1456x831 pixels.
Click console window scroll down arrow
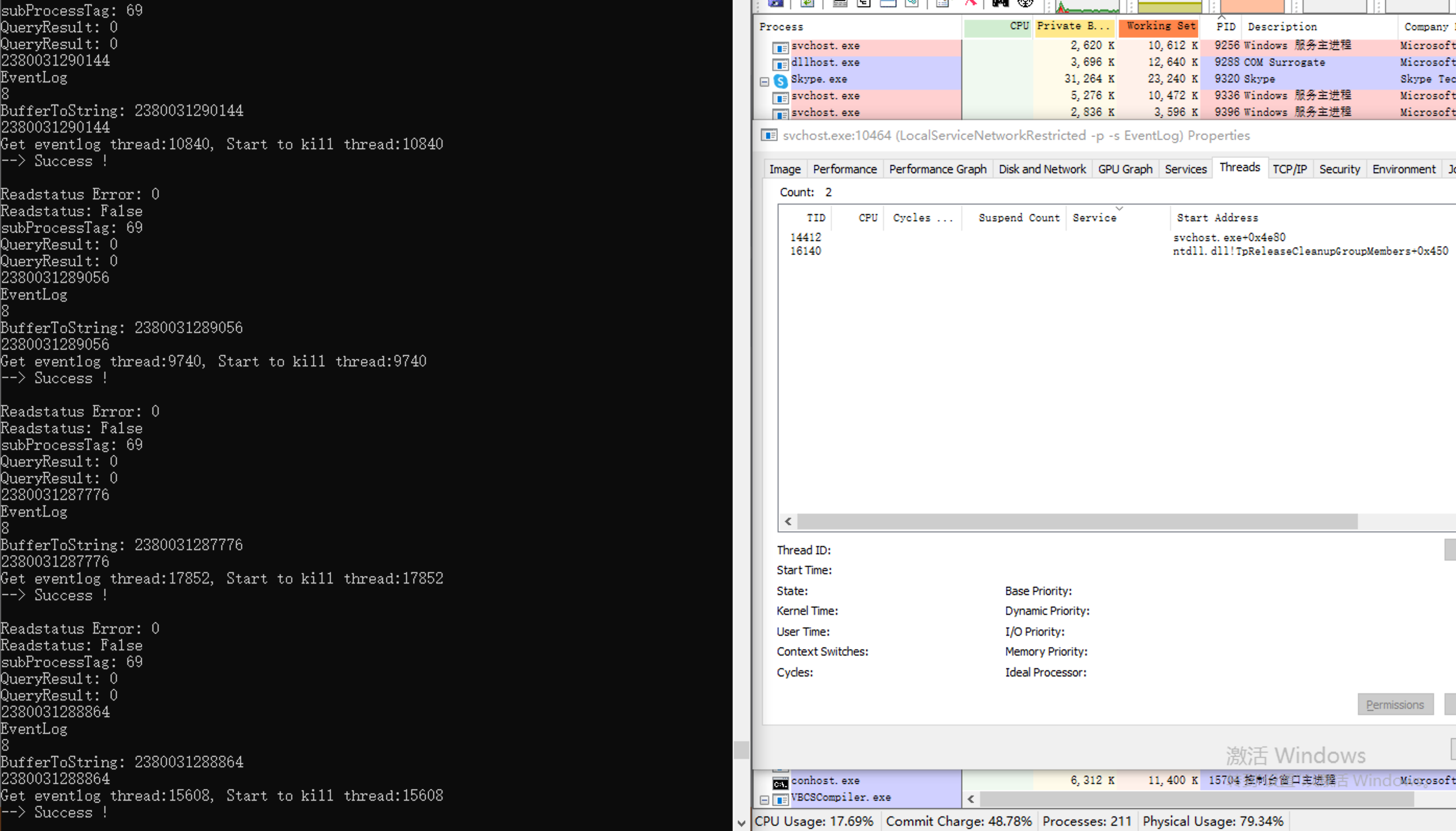[x=741, y=823]
